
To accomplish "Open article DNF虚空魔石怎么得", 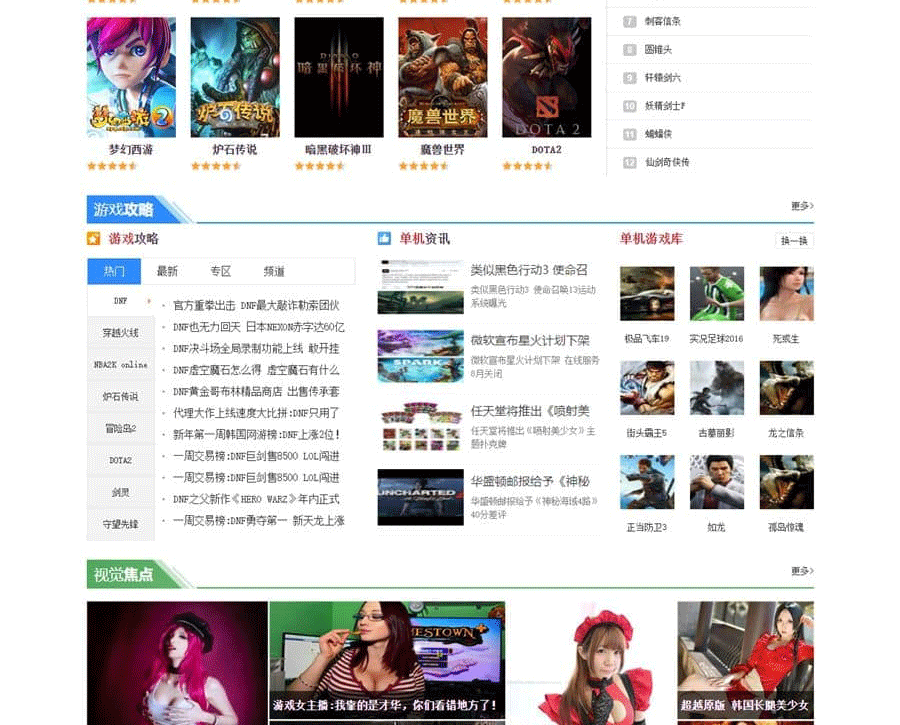I will point(256,370).
